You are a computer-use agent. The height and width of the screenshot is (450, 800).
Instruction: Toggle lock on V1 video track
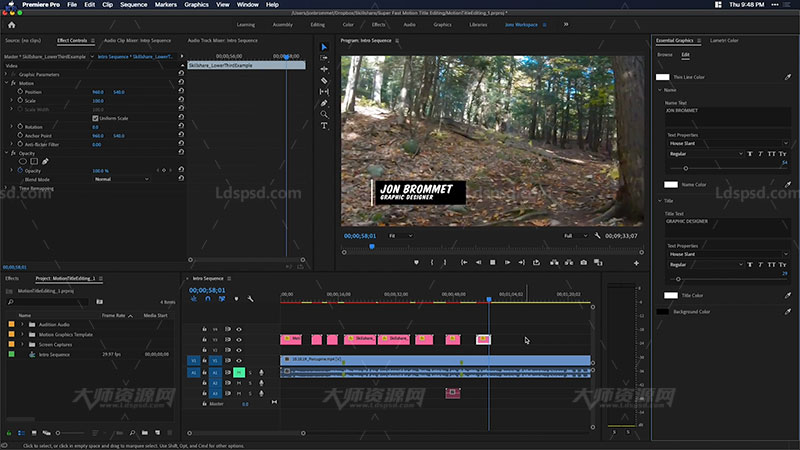[204, 361]
